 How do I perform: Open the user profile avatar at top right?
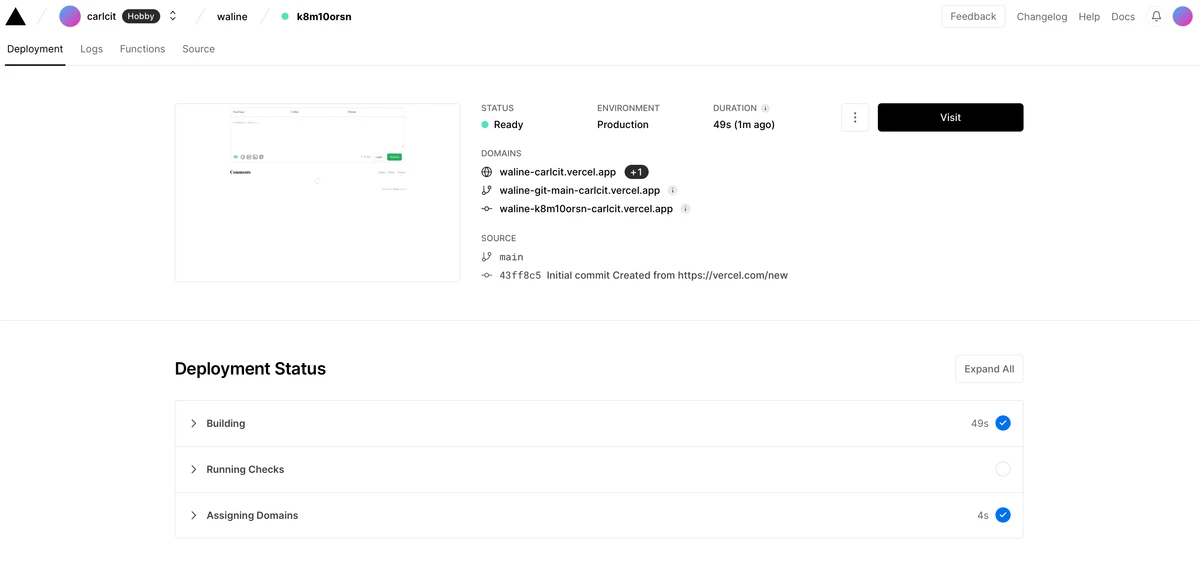[1183, 16]
